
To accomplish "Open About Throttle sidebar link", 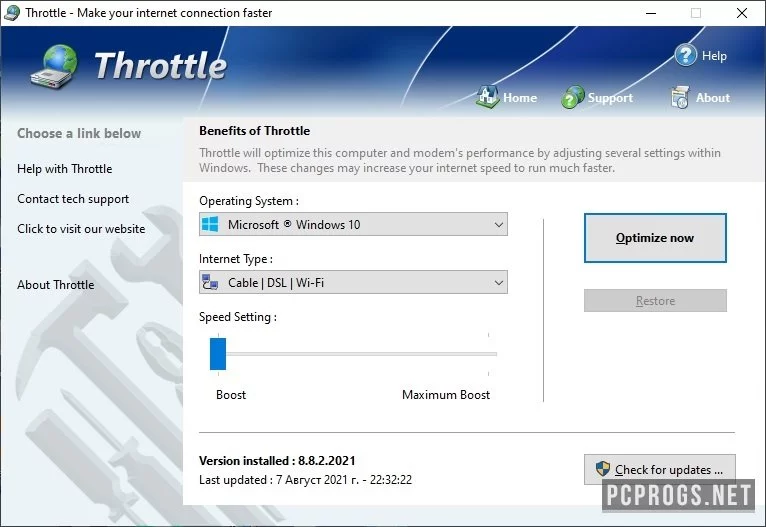I will pyautogui.click(x=56, y=285).
